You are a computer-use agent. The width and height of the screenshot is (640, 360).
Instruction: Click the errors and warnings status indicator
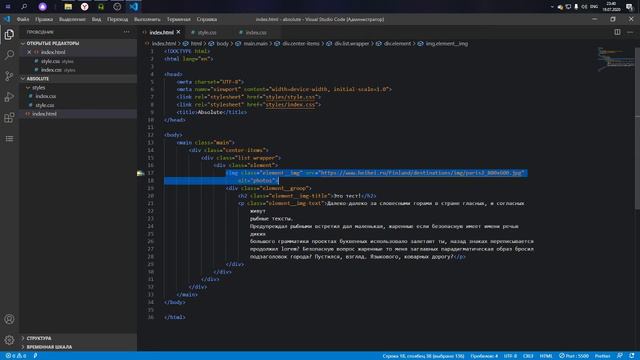16,356
